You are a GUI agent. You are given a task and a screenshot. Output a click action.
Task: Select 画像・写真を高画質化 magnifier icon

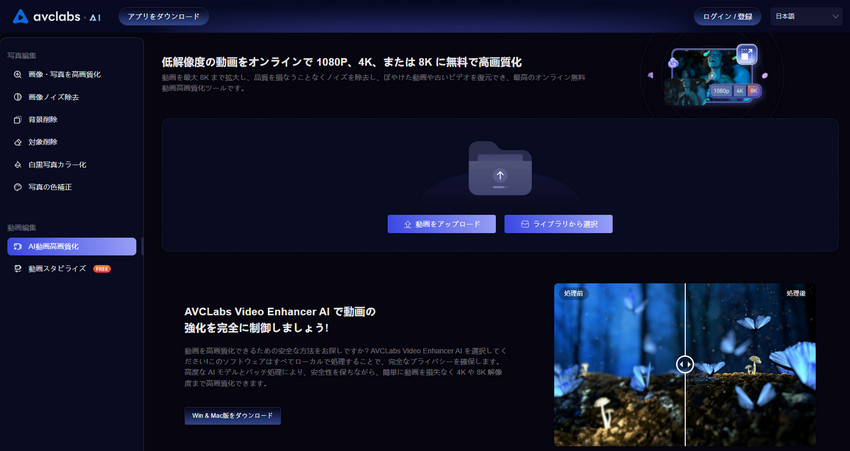[x=17, y=74]
